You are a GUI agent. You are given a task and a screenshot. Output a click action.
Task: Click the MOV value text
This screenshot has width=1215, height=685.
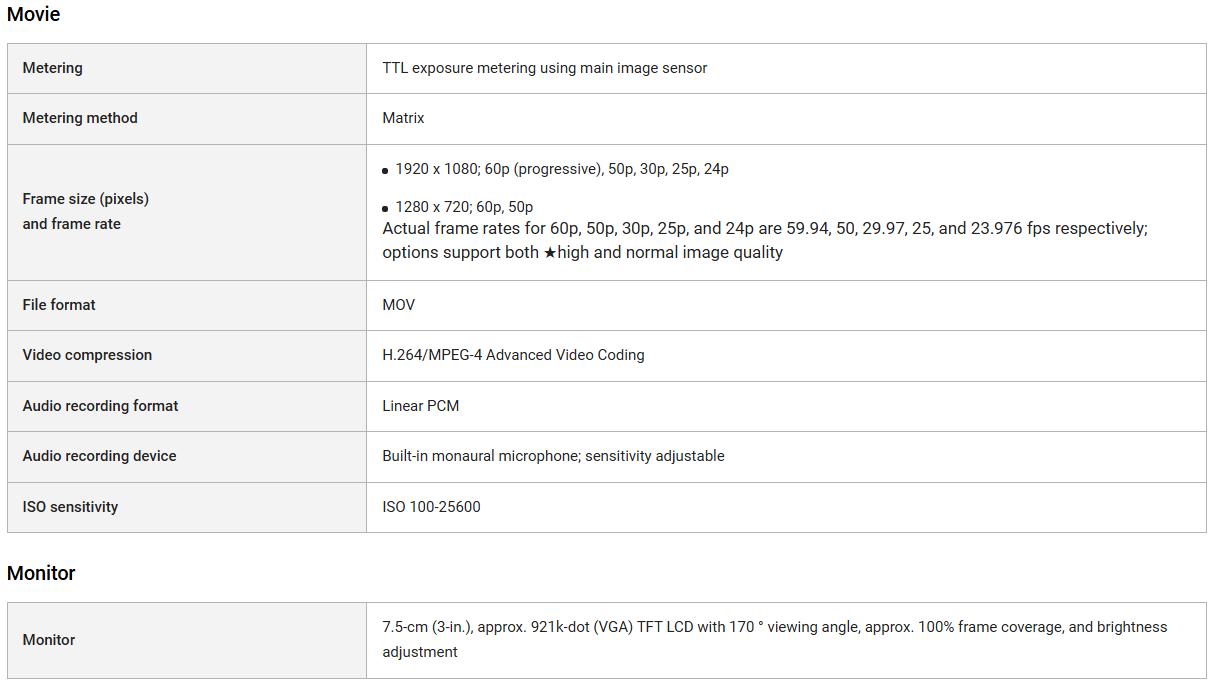(398, 305)
